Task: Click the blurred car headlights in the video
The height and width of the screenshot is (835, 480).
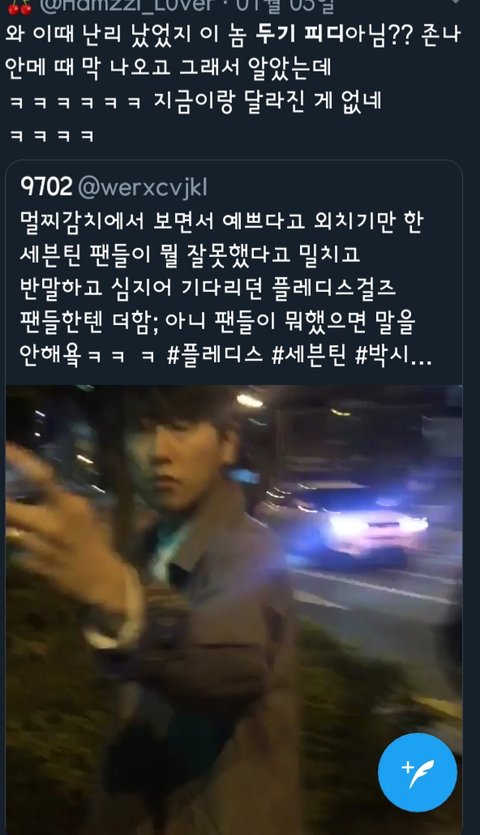Action: [x=378, y=525]
